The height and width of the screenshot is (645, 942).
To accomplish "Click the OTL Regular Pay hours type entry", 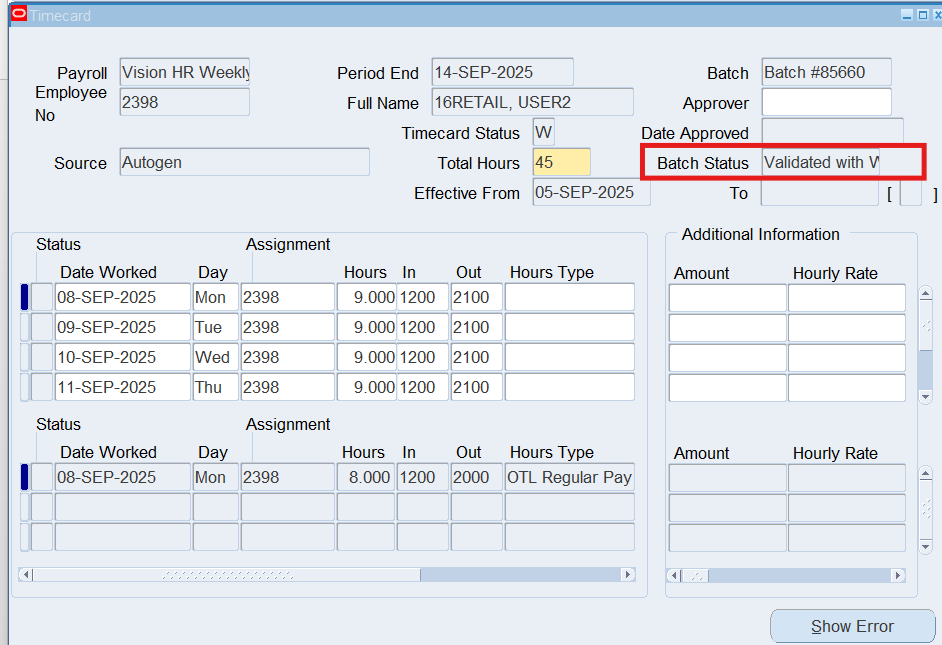I will (569, 477).
